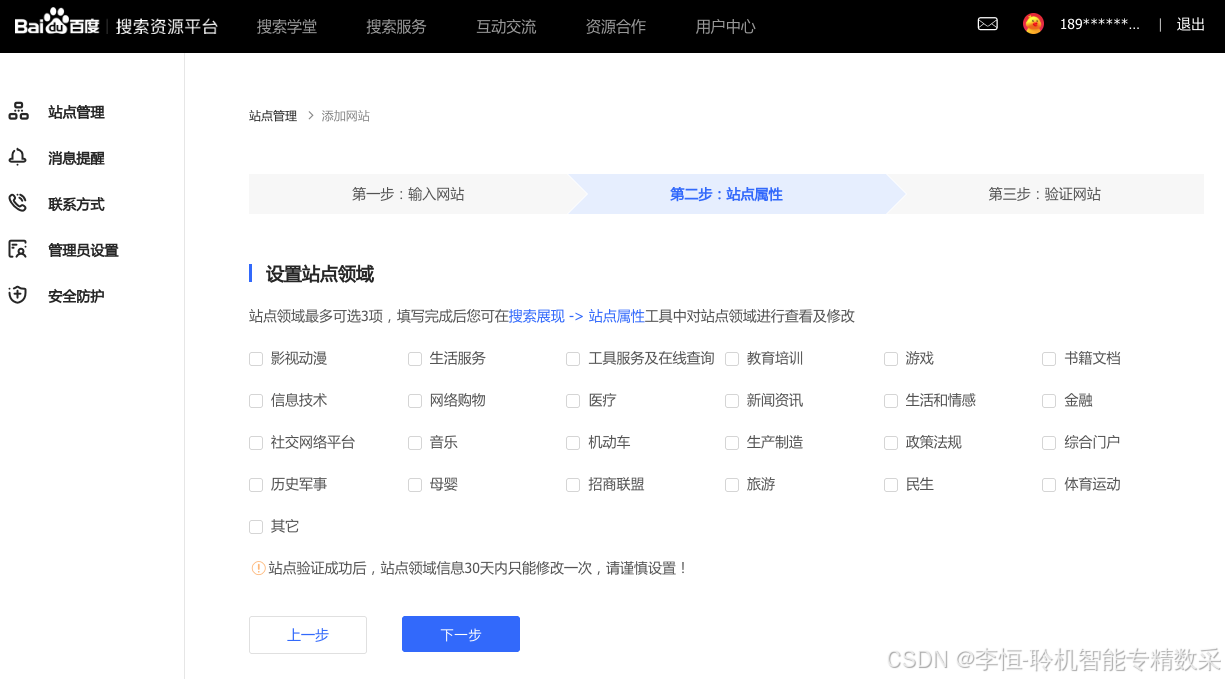Open the 资源合作 top menu
Screen dimensions: 1225x679
(616, 27)
